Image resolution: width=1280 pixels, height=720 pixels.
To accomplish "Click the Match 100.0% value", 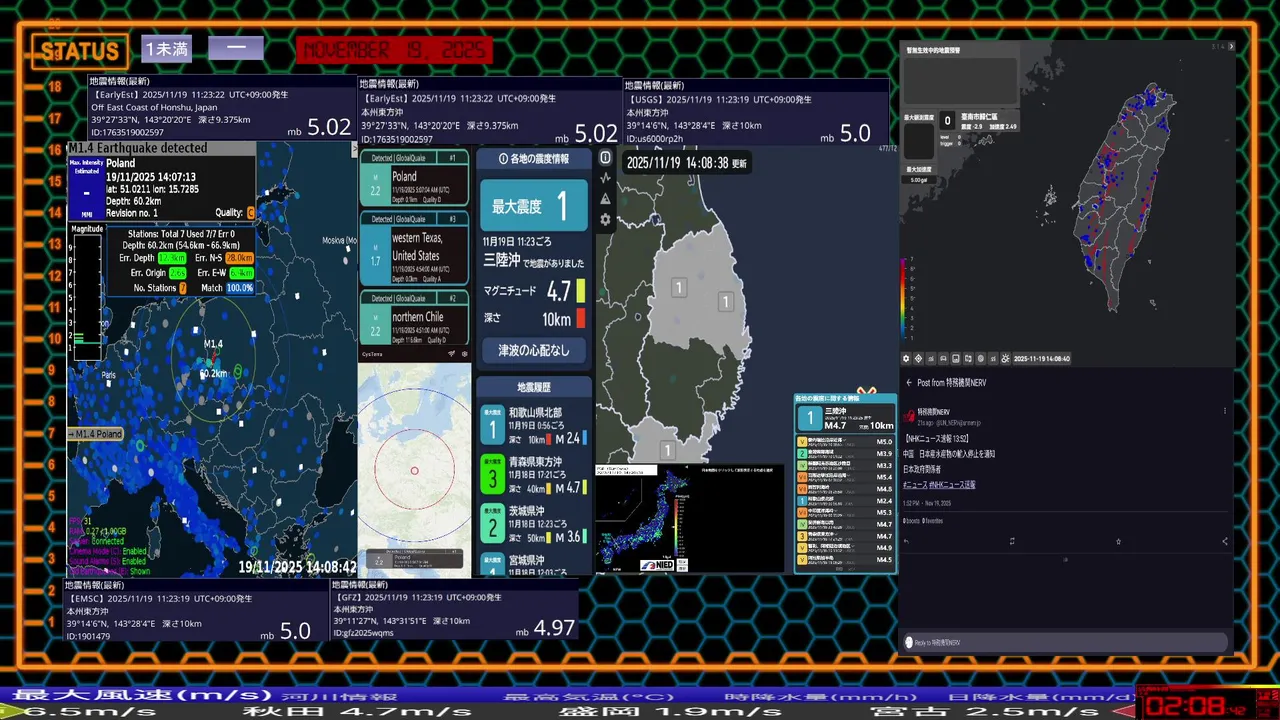I will 239,288.
